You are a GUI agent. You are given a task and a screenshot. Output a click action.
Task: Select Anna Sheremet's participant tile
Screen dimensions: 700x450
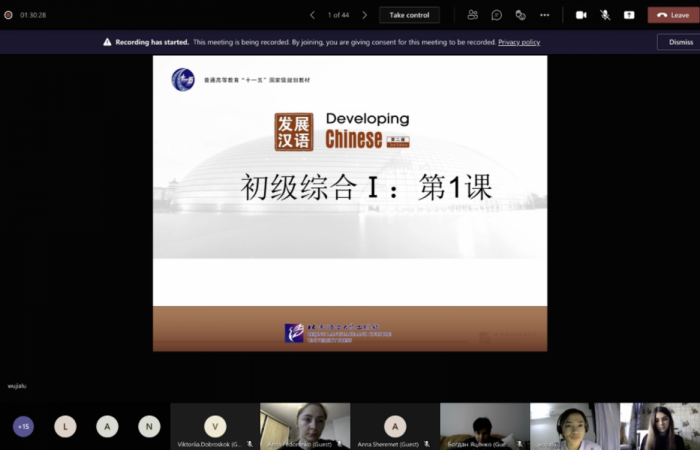[395, 426]
